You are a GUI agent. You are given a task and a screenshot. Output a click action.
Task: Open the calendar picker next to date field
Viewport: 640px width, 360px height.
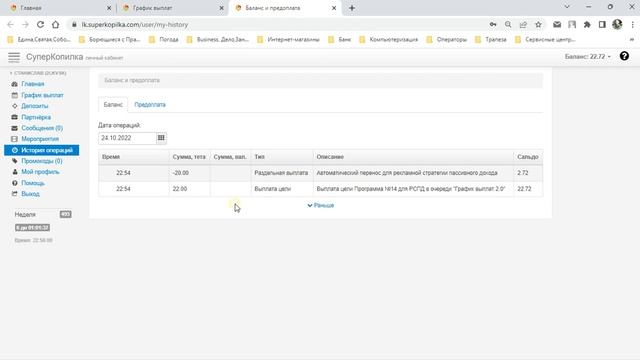[x=161, y=138]
